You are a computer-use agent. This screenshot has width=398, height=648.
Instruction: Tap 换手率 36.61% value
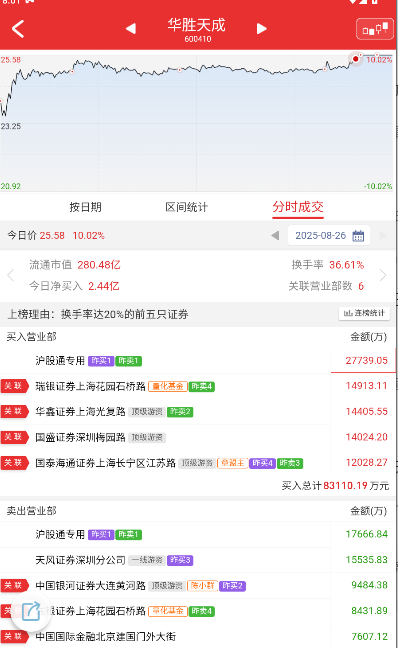pos(346,265)
